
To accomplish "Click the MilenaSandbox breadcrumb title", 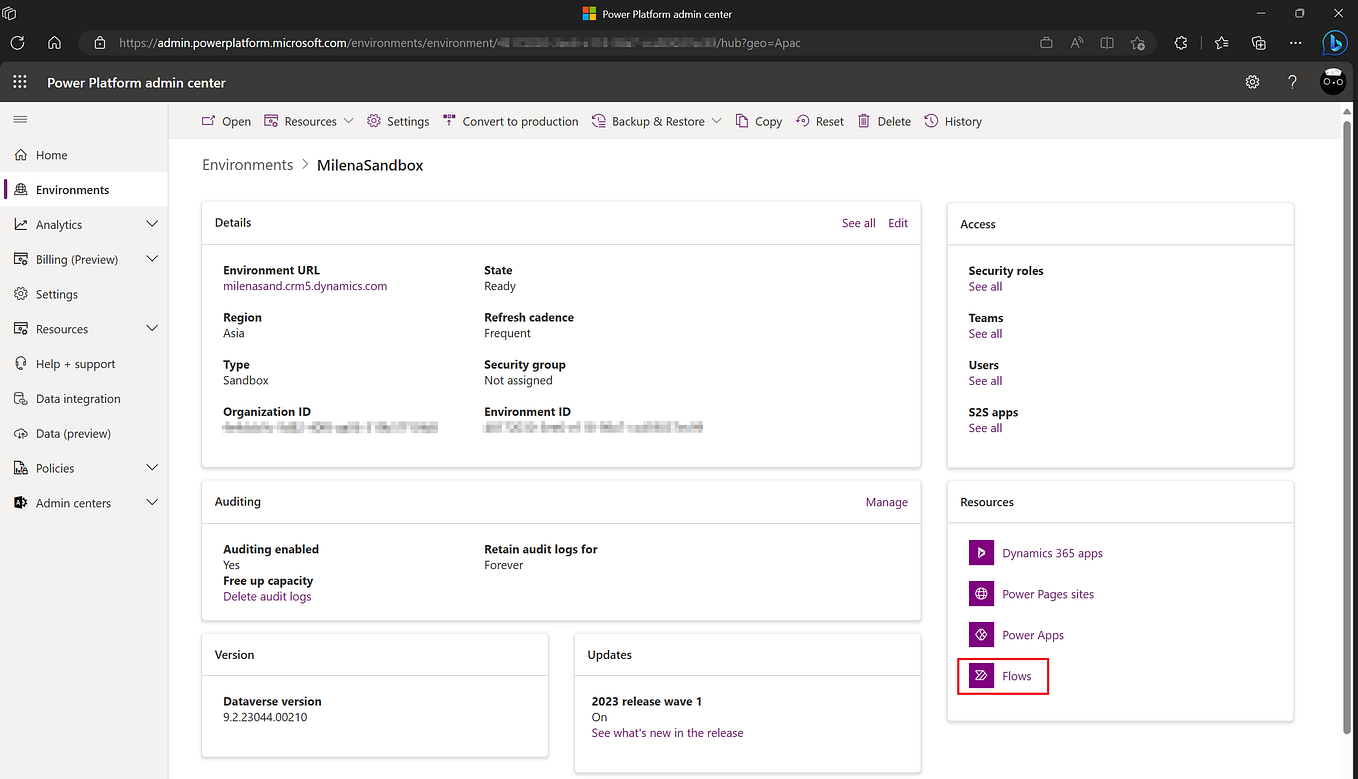I will tap(370, 165).
